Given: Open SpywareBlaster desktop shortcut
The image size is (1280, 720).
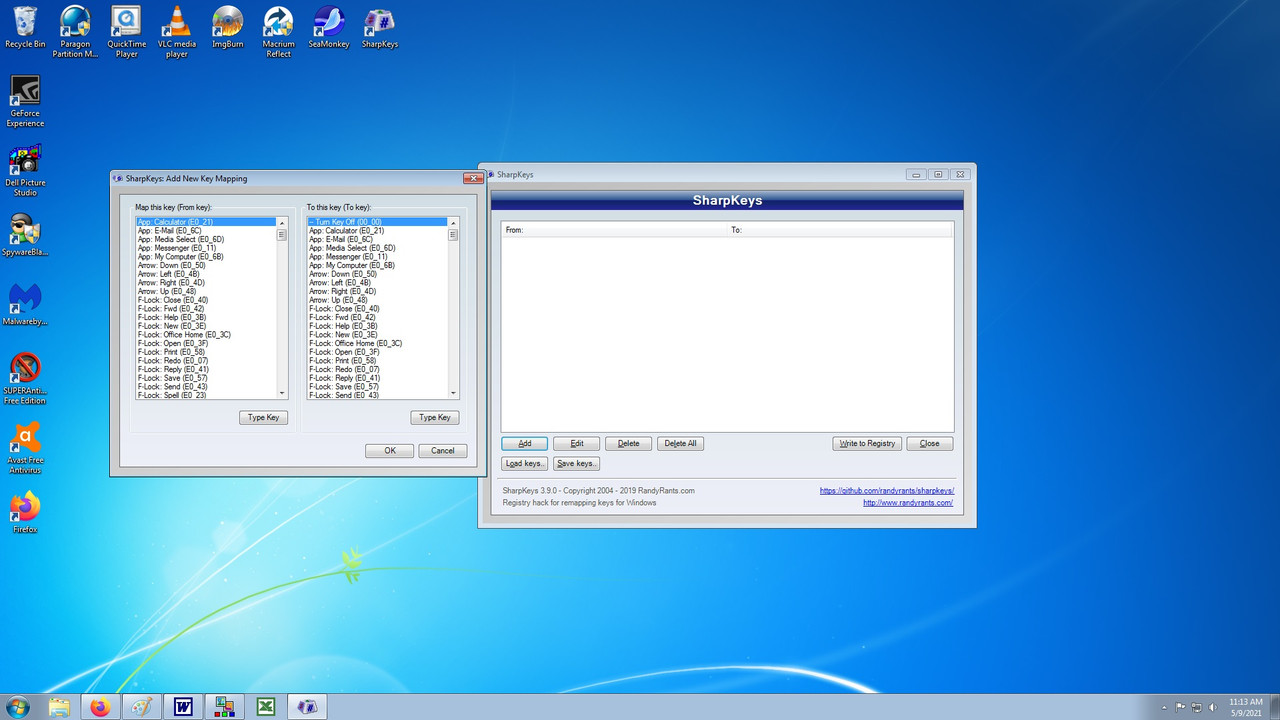Looking at the screenshot, I should (x=25, y=236).
